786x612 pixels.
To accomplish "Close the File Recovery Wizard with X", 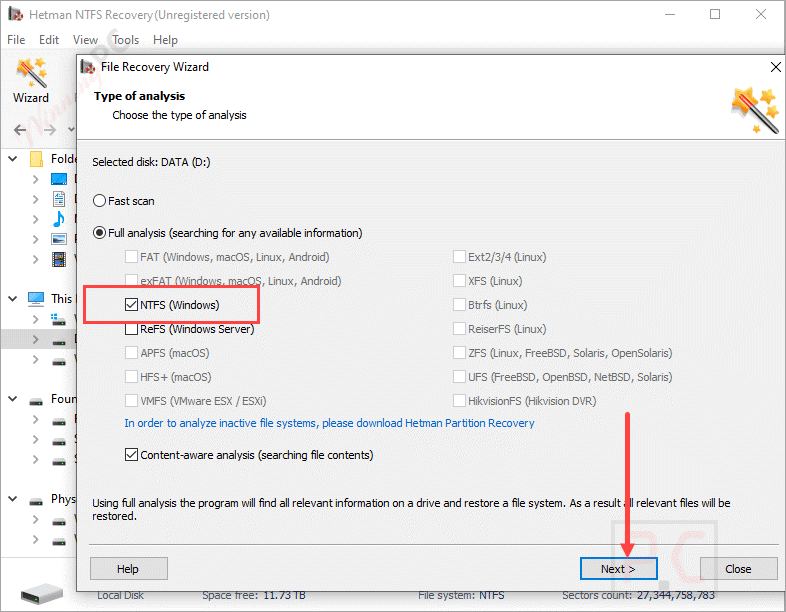I will click(x=775, y=67).
